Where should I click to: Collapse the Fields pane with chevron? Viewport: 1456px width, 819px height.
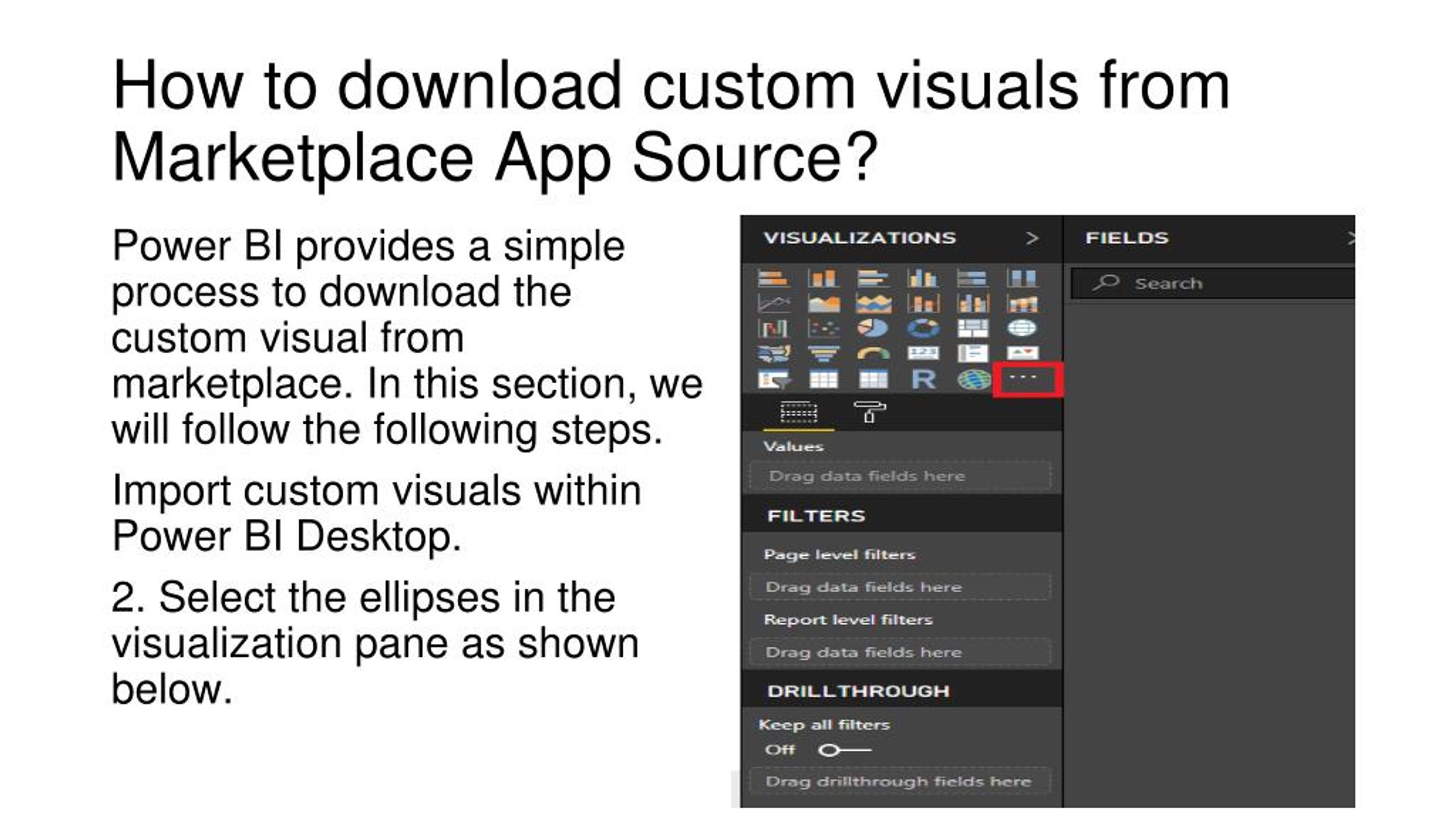(1350, 238)
